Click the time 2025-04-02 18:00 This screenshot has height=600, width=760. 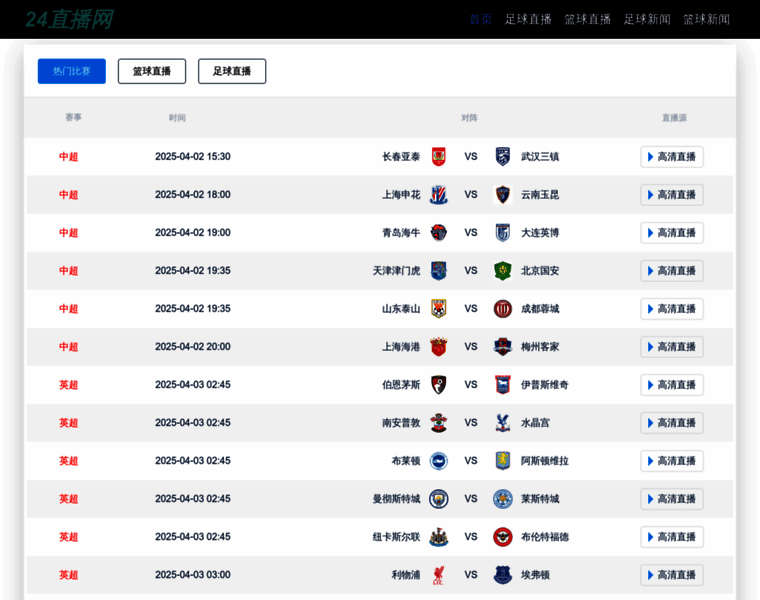(x=193, y=195)
